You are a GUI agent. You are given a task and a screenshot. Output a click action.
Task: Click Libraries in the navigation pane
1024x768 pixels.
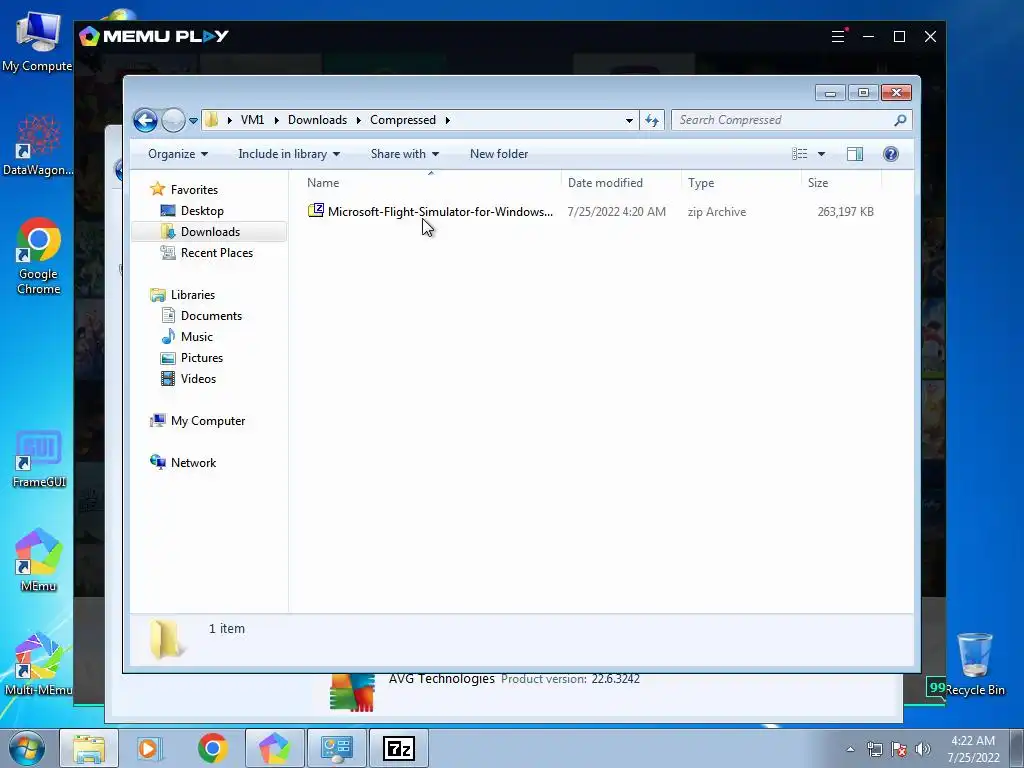pyautogui.click(x=193, y=295)
